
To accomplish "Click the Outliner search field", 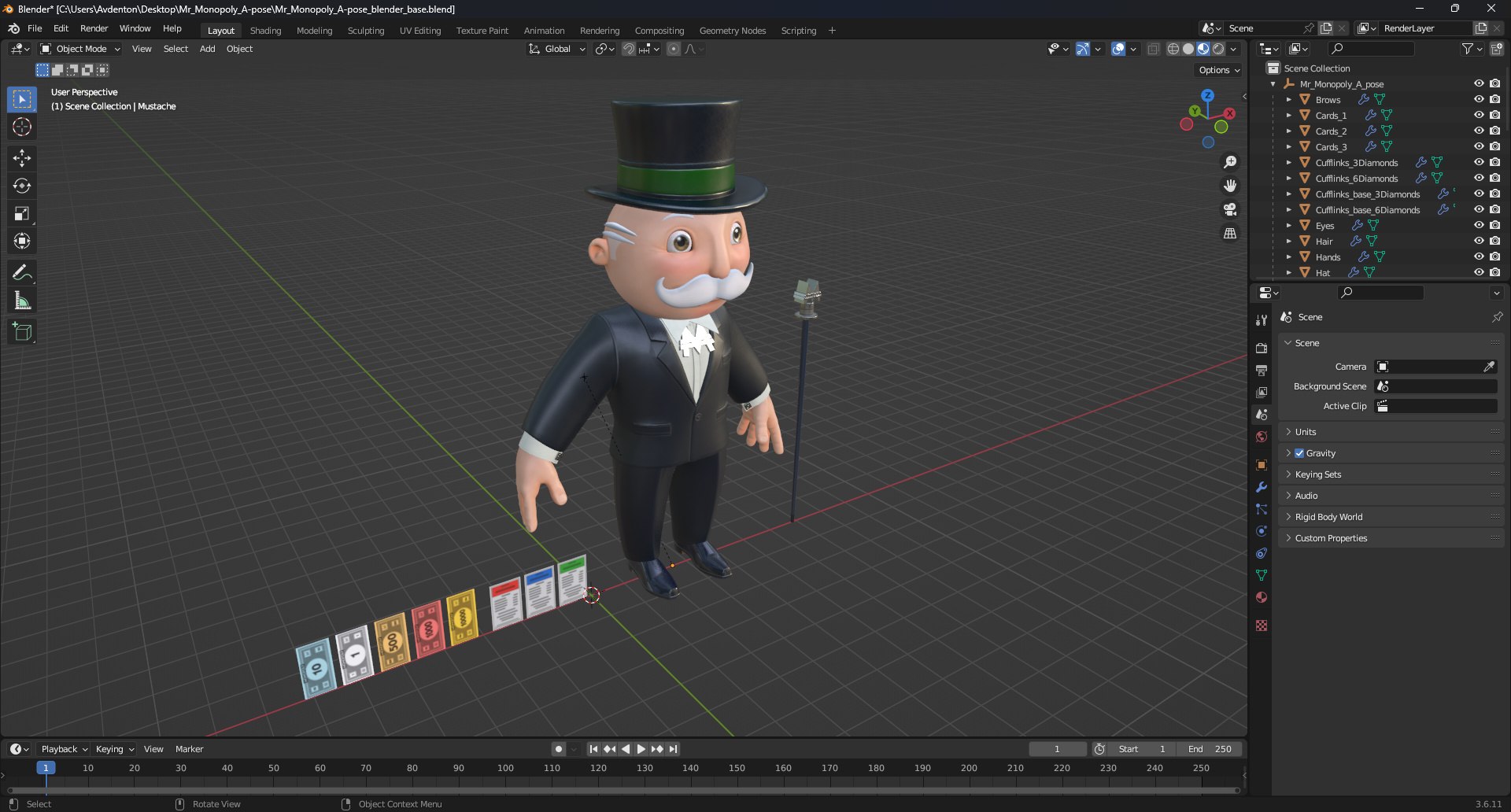I will tap(1370, 49).
